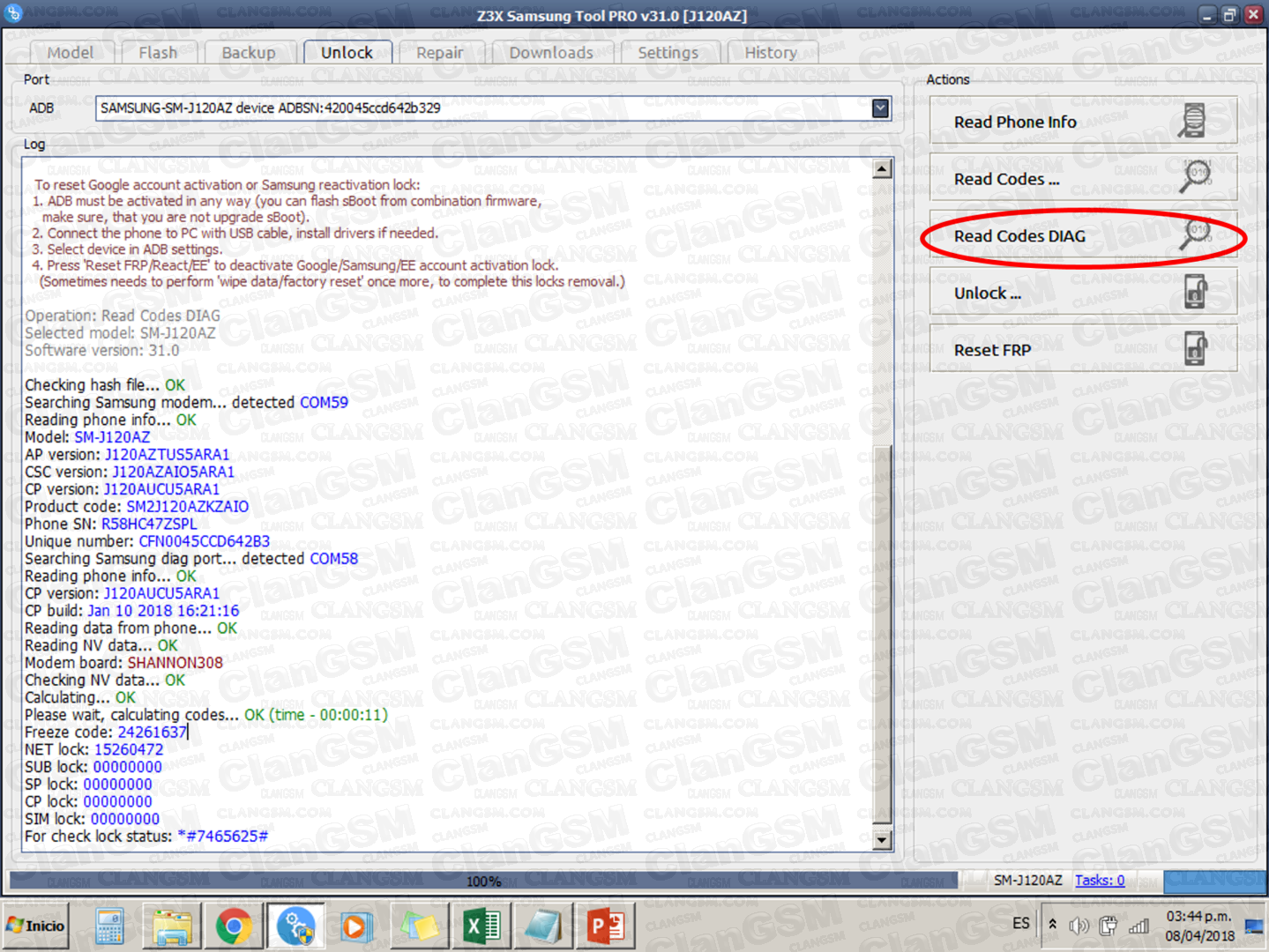The image size is (1269, 952).
Task: View the History tab
Action: (x=771, y=53)
